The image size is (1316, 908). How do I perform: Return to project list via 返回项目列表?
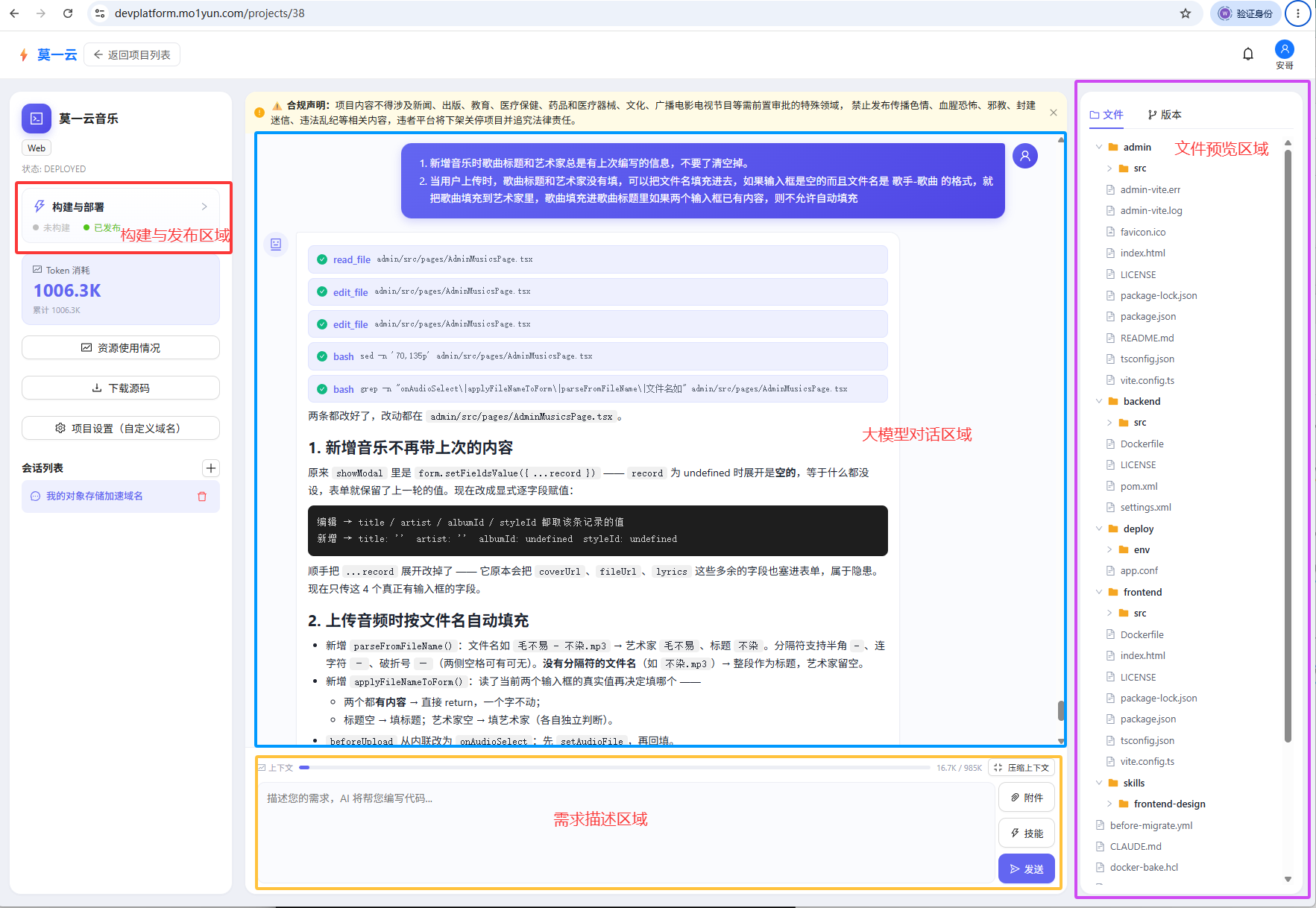point(132,54)
